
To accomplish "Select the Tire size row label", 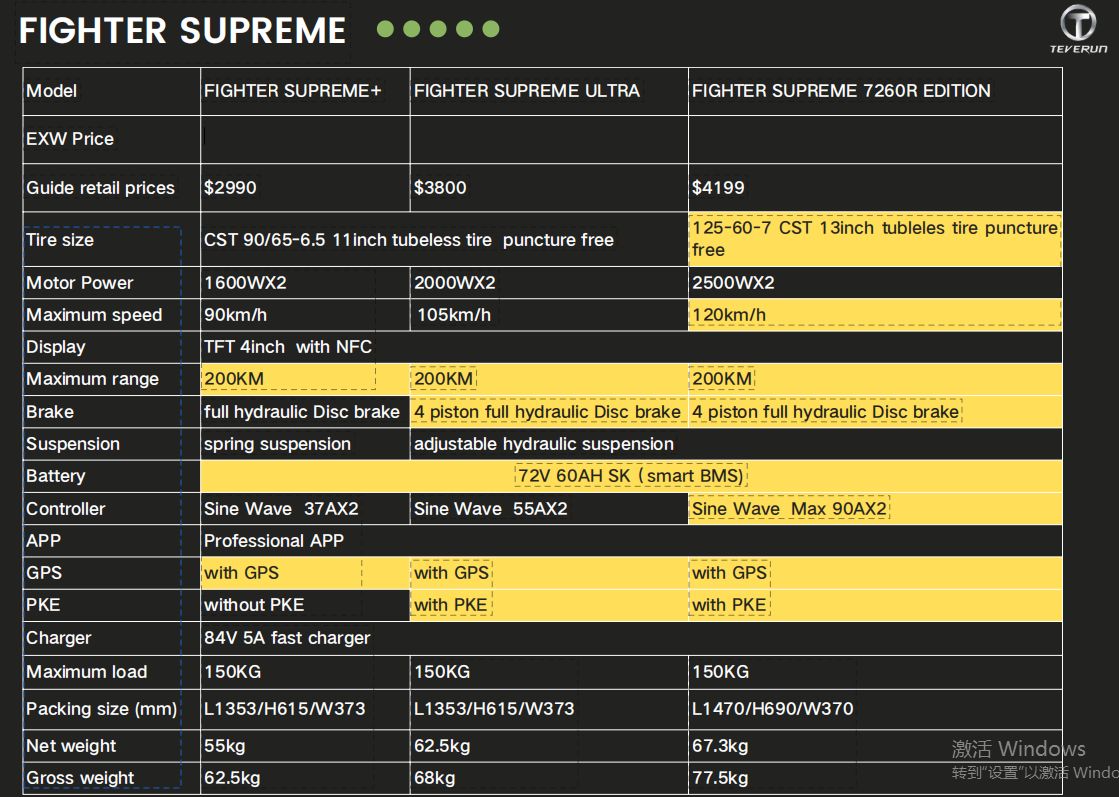I will 60,240.
